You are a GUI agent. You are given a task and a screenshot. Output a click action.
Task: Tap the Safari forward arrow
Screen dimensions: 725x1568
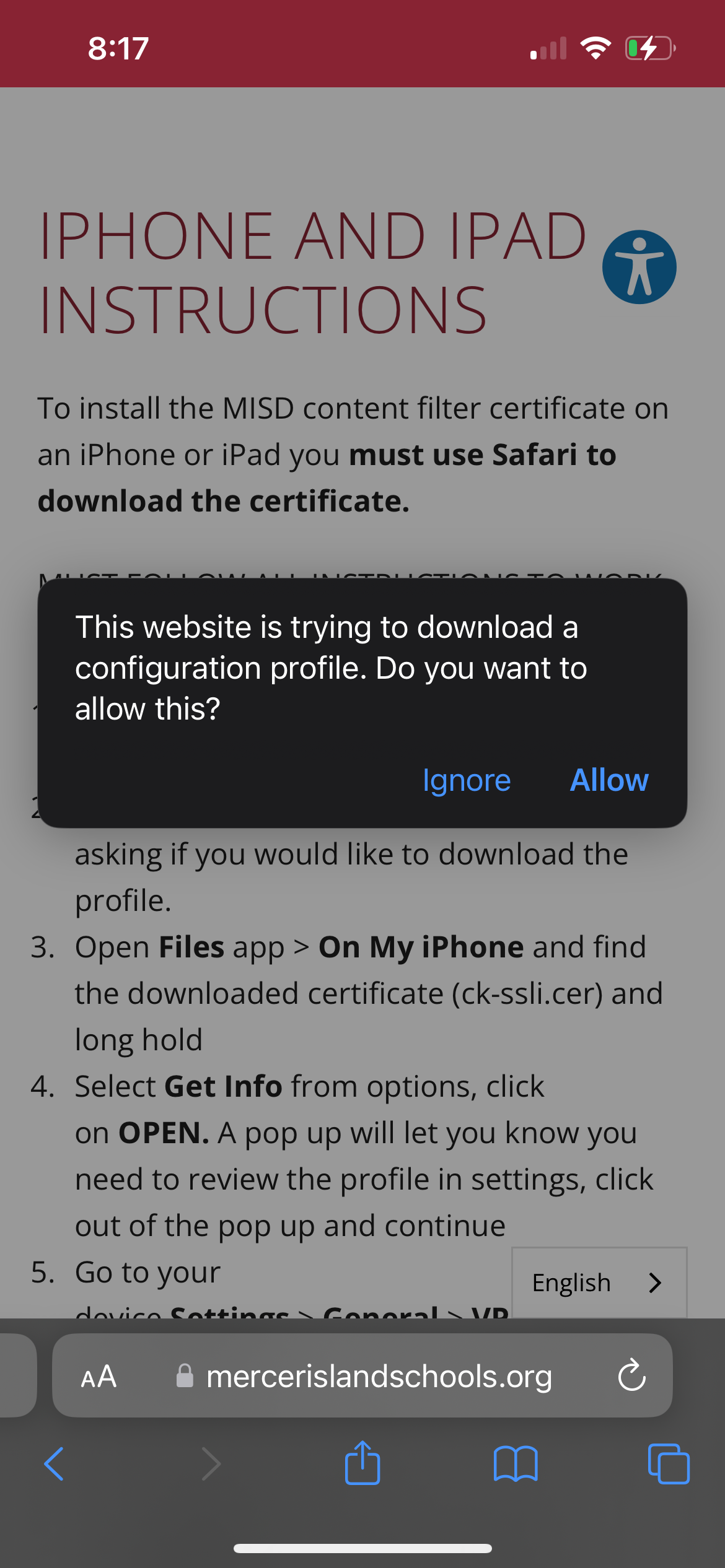[211, 1464]
